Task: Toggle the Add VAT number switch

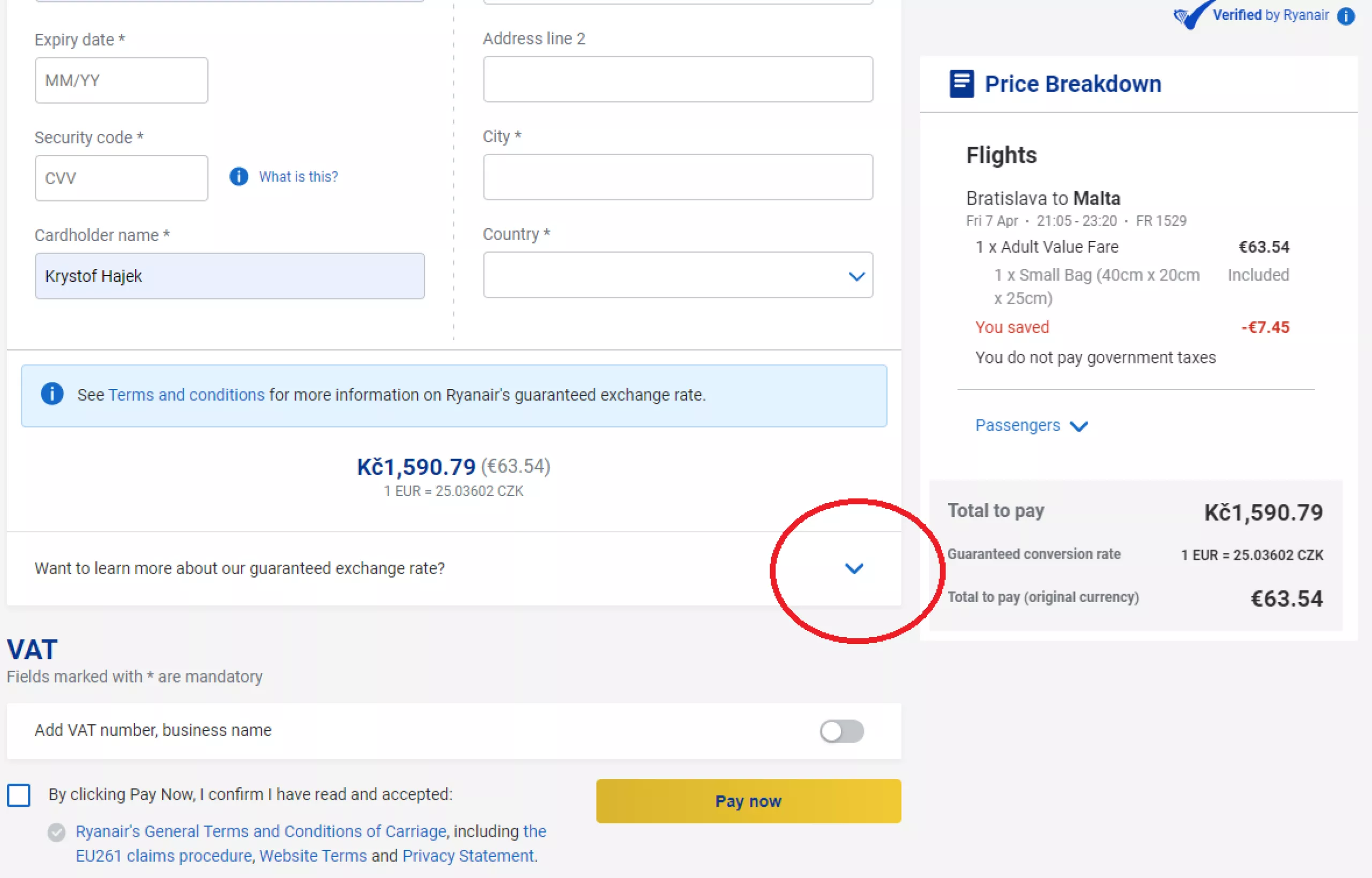Action: point(841,731)
